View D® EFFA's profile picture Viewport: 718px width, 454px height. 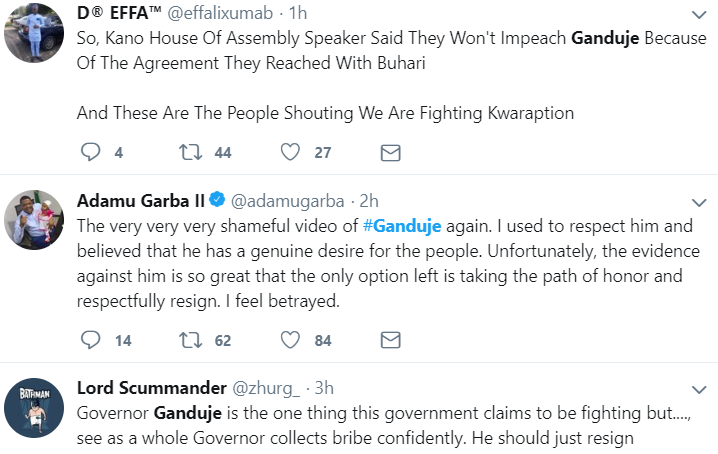[34, 33]
